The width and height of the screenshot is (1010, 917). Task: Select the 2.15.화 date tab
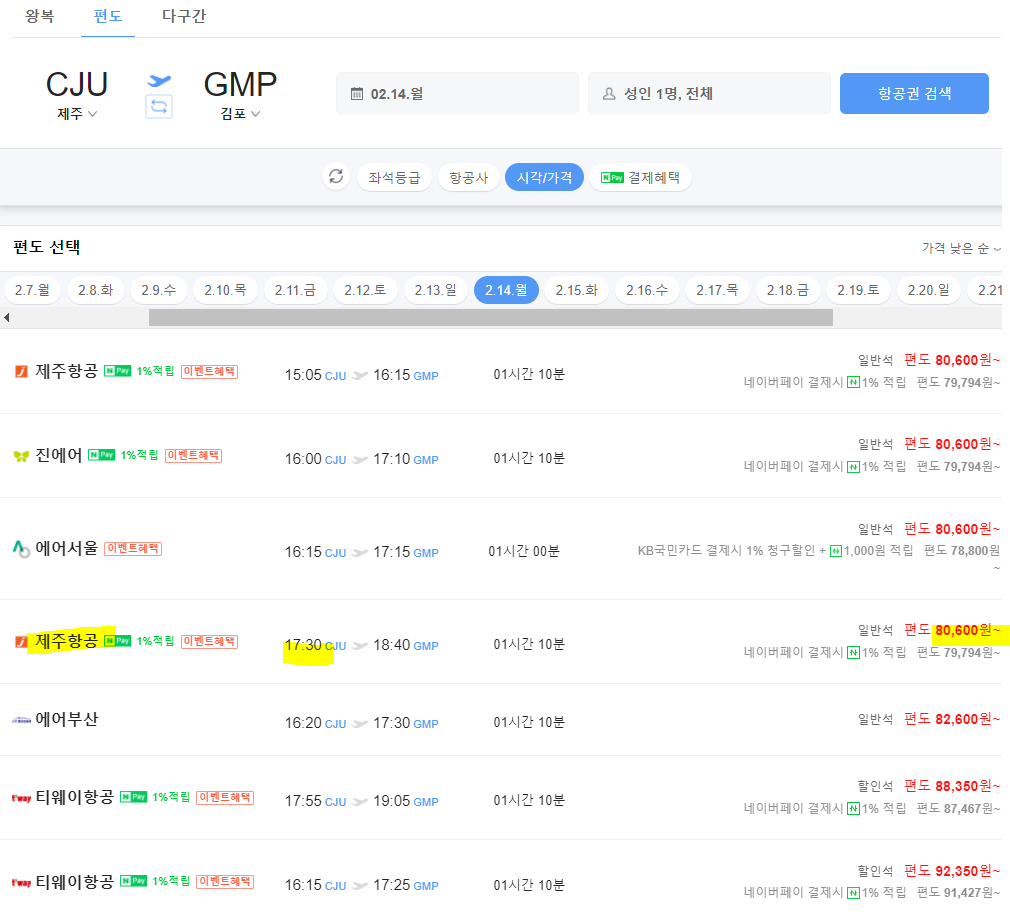tap(576, 290)
